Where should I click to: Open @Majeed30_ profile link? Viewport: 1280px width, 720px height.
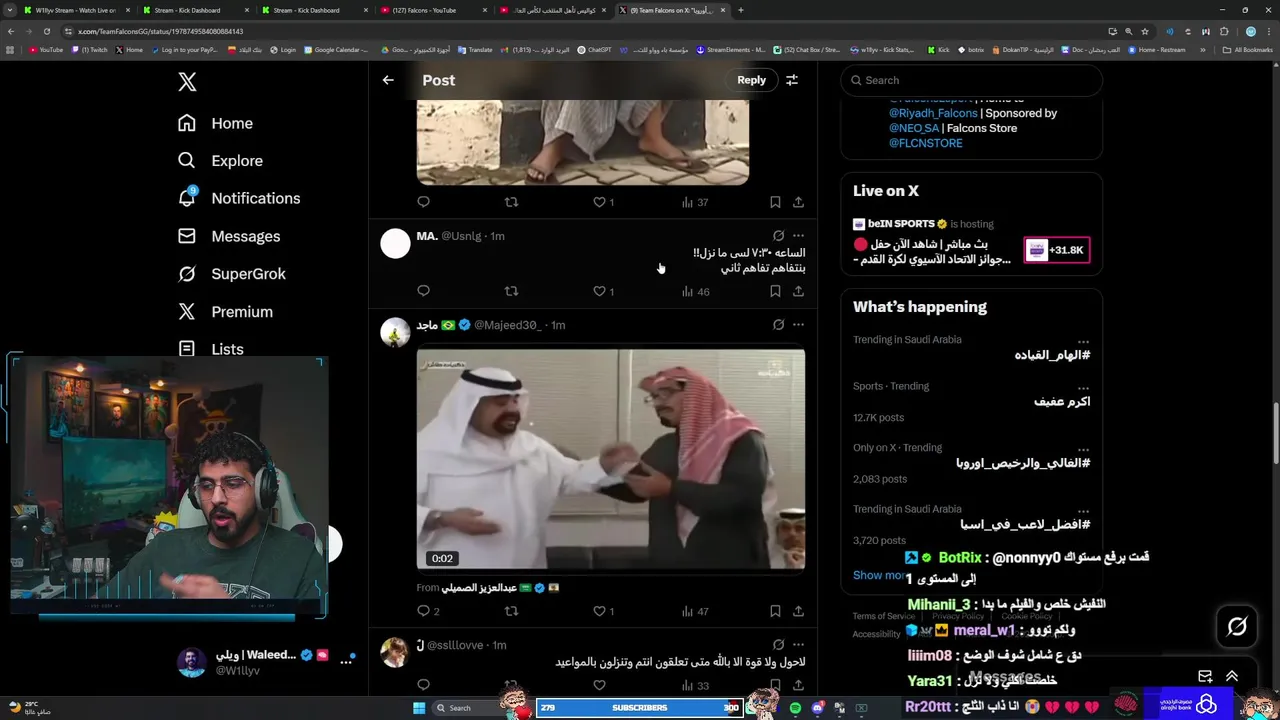(507, 325)
